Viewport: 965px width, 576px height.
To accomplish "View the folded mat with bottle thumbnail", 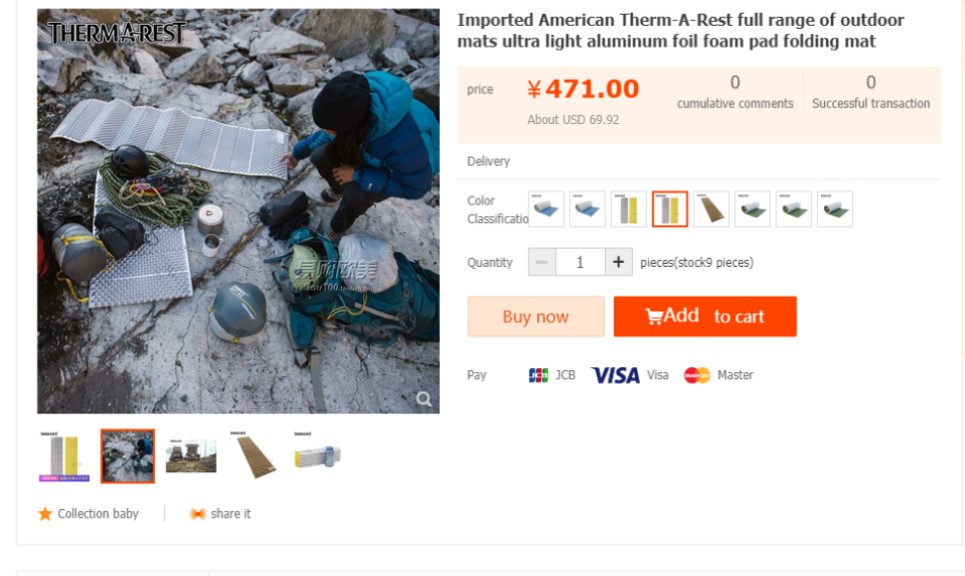I will tap(318, 456).
